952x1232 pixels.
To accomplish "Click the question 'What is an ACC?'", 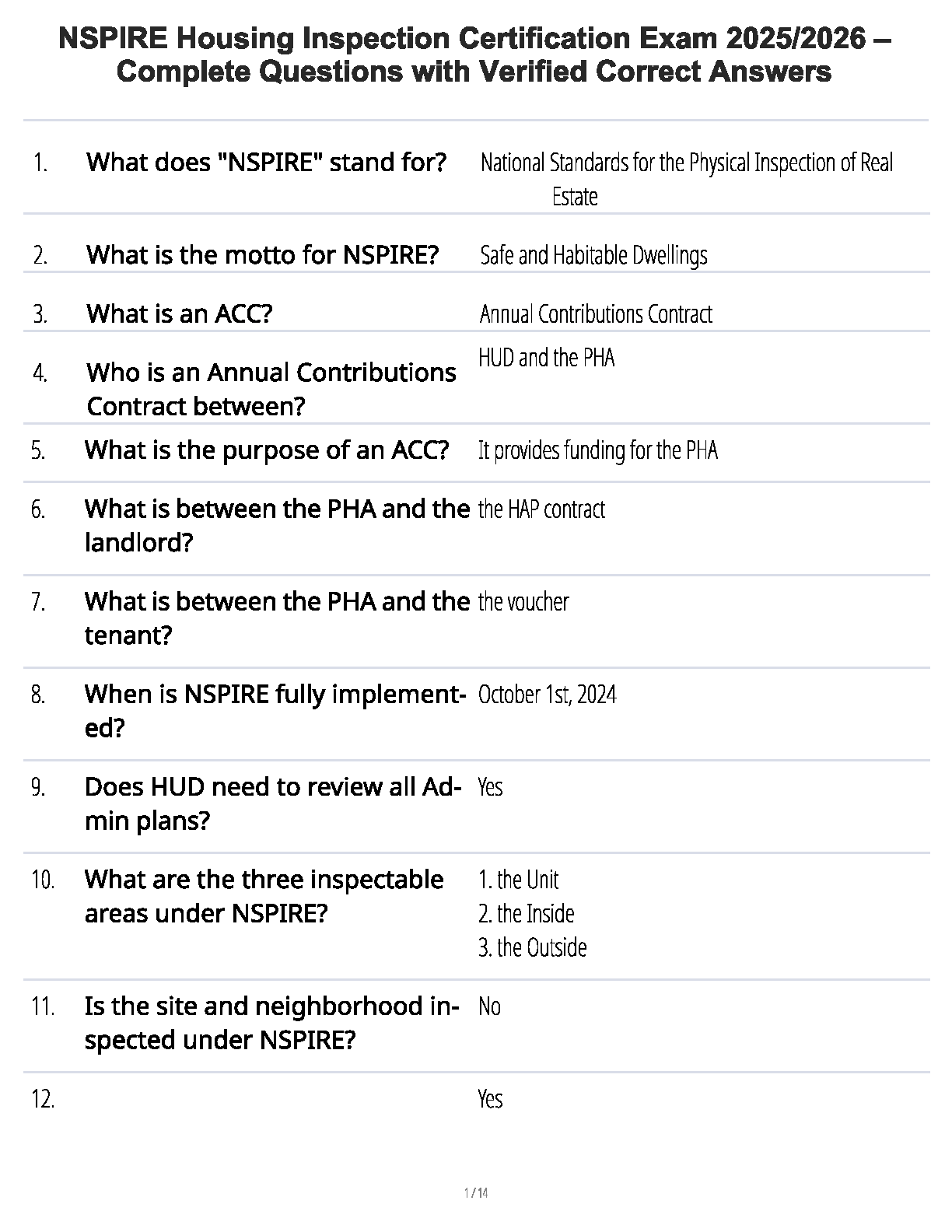I will [179, 313].
